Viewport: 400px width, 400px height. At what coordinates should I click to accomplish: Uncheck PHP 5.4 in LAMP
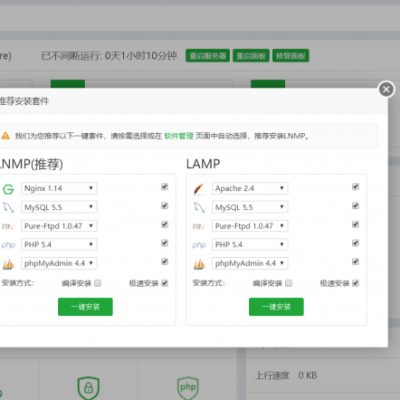[355, 243]
